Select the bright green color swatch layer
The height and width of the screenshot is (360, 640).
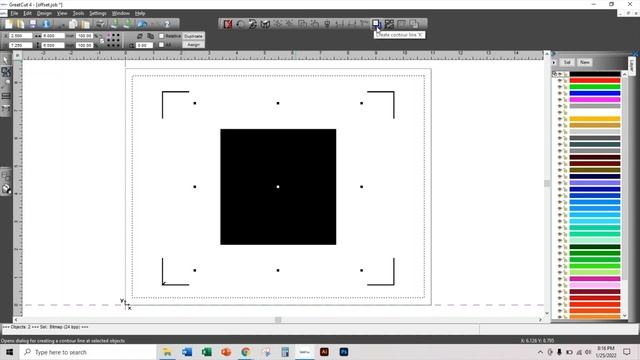[595, 87]
